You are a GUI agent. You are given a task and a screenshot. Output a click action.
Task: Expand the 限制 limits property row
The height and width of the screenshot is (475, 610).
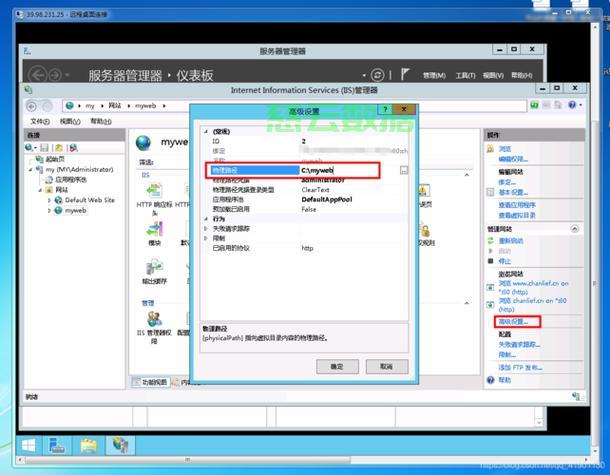[x=206, y=238]
